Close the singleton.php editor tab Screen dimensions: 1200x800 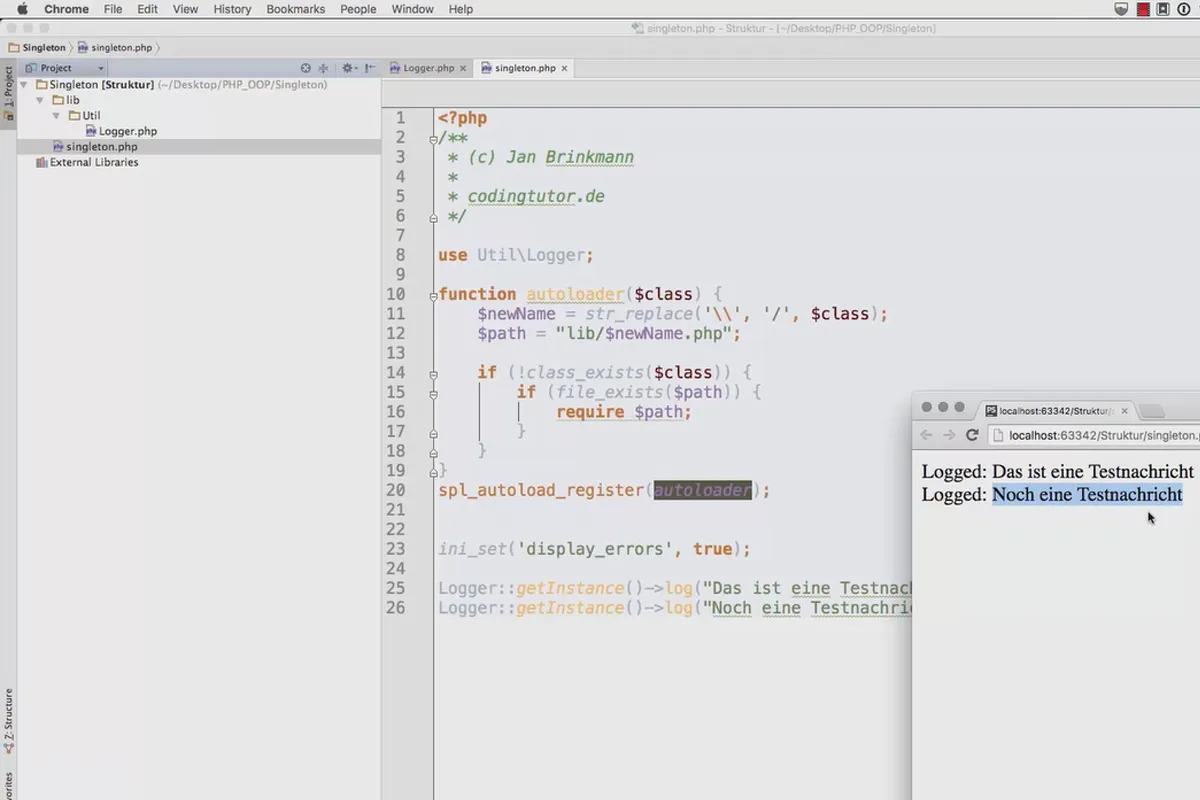pos(564,68)
